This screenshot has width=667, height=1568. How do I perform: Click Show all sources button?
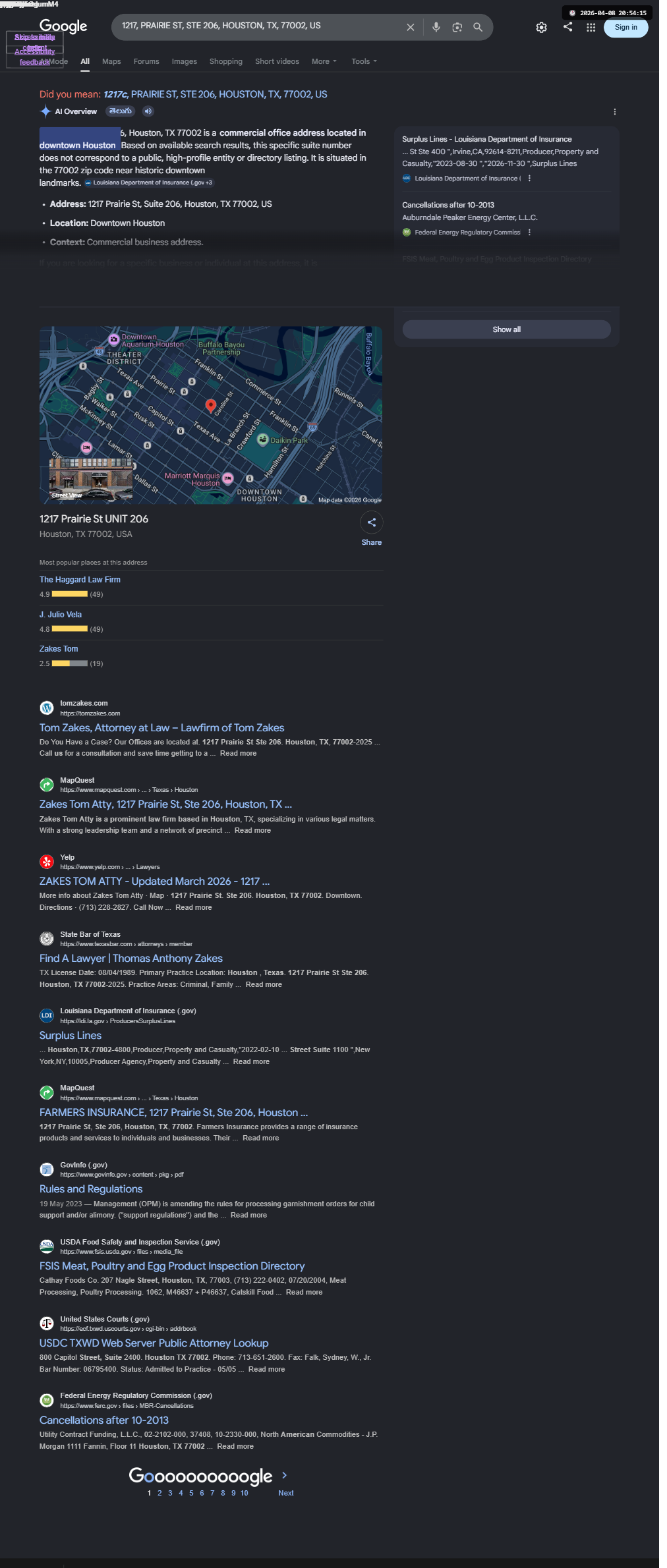[x=506, y=329]
